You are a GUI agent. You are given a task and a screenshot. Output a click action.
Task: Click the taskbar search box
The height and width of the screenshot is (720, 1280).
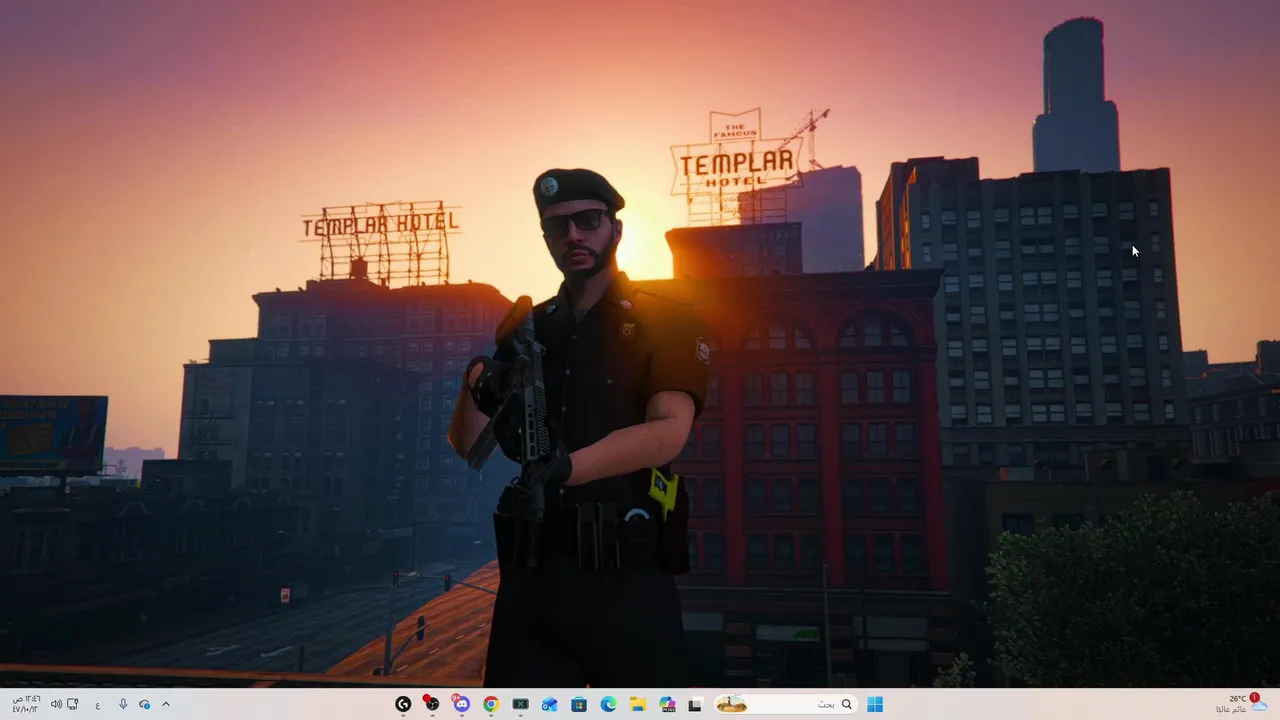coord(786,704)
